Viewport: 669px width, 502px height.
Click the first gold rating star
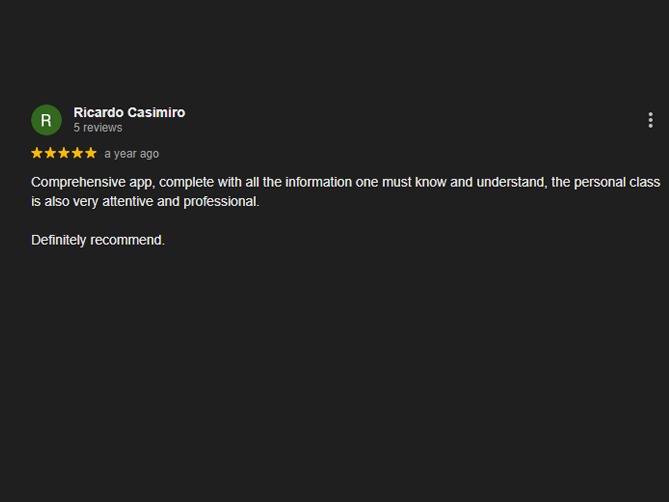(x=38, y=153)
